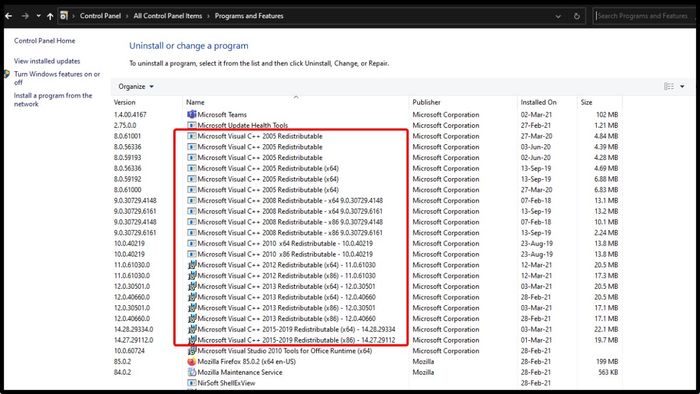This screenshot has height=394, width=700.
Task: Click the 1.21 MB size value
Action: click(606, 125)
